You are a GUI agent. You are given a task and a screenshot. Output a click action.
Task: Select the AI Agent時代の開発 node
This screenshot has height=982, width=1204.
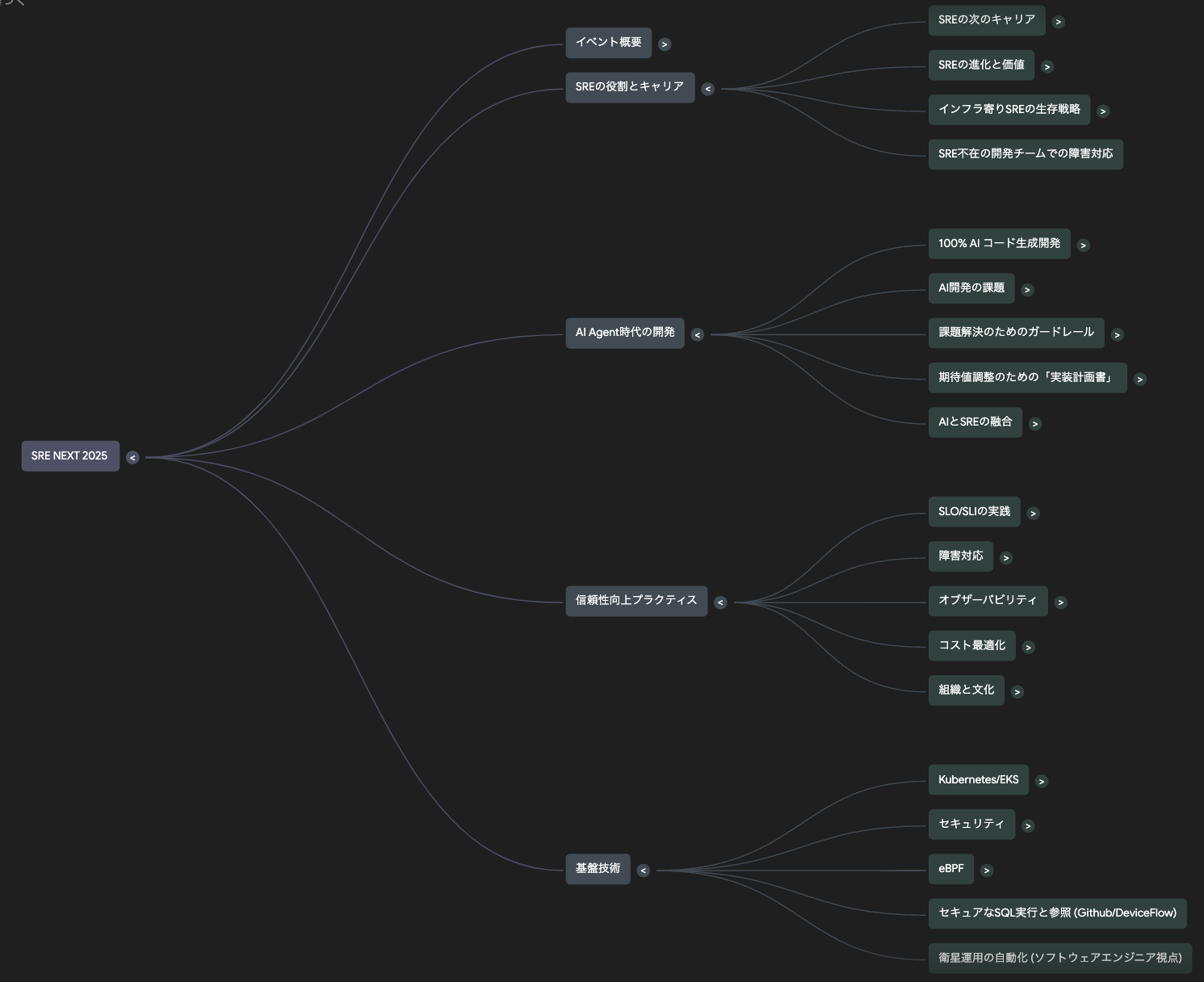pyautogui.click(x=624, y=333)
